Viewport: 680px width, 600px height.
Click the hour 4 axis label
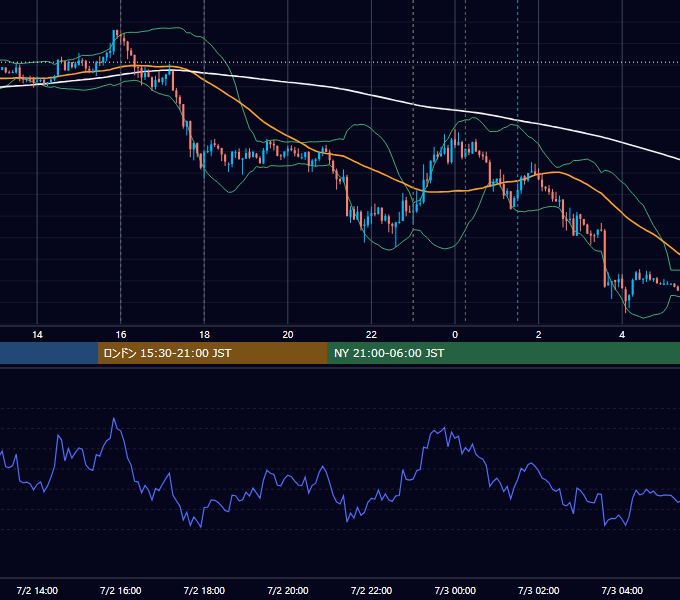pos(622,334)
